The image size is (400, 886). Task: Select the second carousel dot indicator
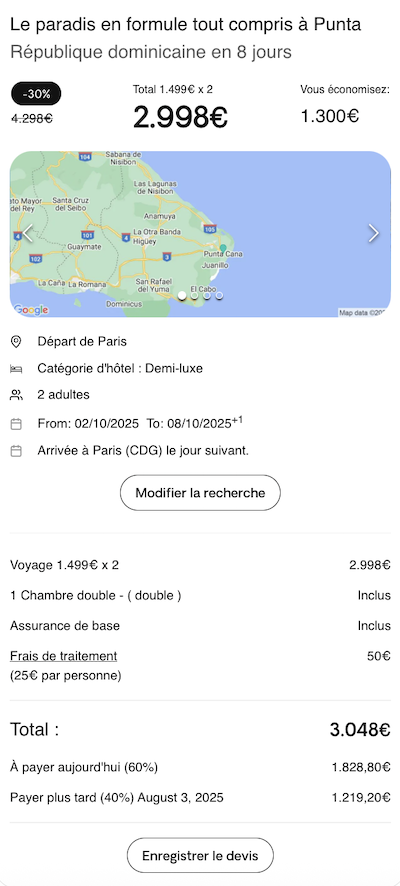click(194, 295)
